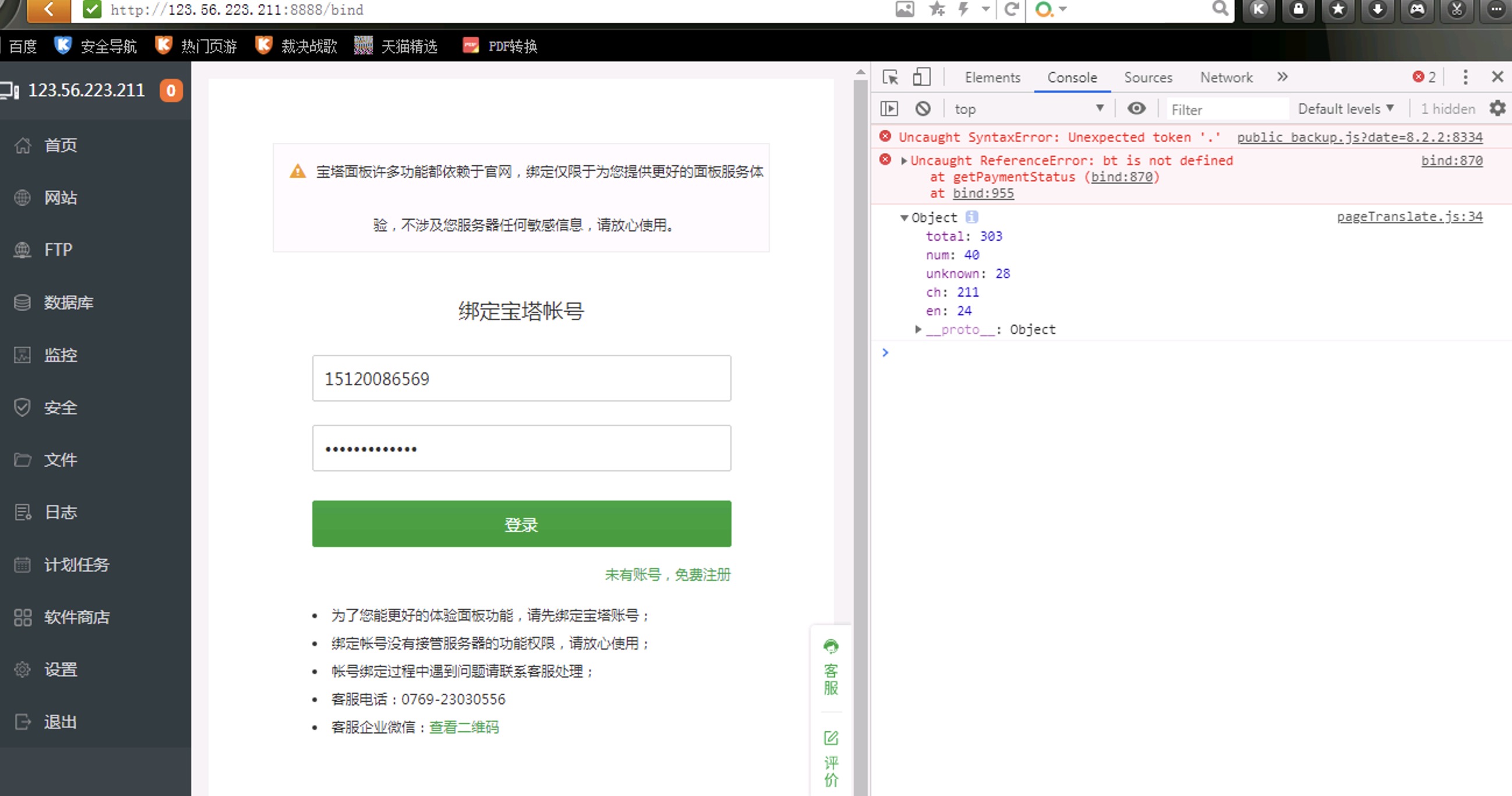Open 文件 in the sidebar
Viewport: 1512px width, 796px height.
95,459
